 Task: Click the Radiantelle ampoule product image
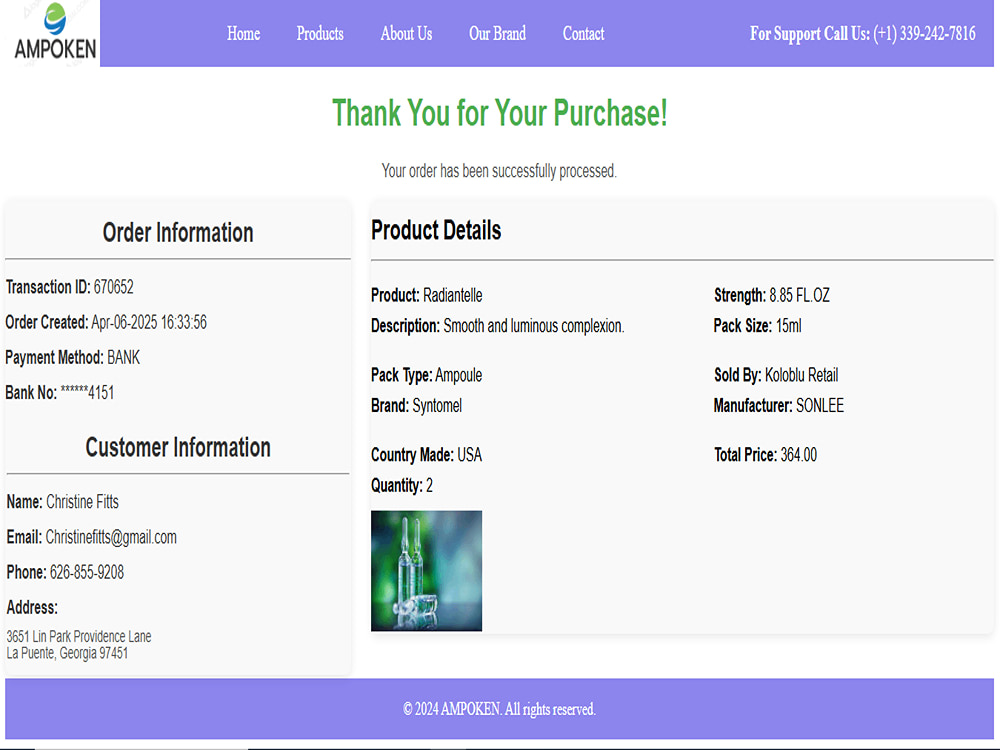pyautogui.click(x=427, y=571)
